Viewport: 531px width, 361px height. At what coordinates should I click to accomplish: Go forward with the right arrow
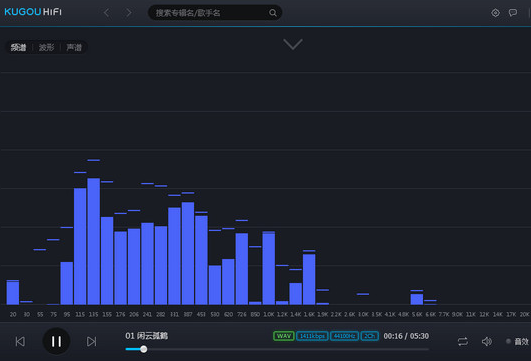pos(129,13)
